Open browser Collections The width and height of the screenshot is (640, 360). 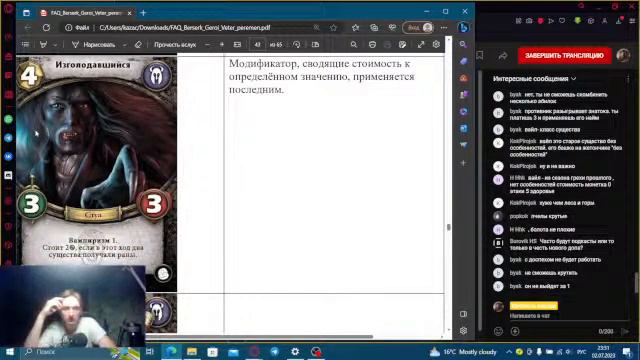(x=374, y=27)
